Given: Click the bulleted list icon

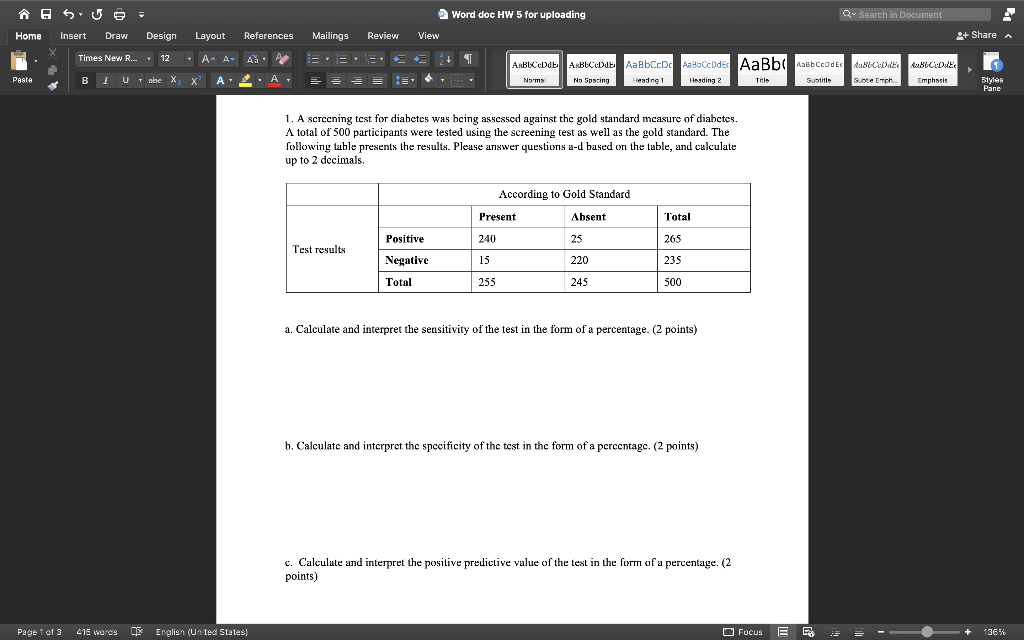Looking at the screenshot, I should [x=315, y=59].
